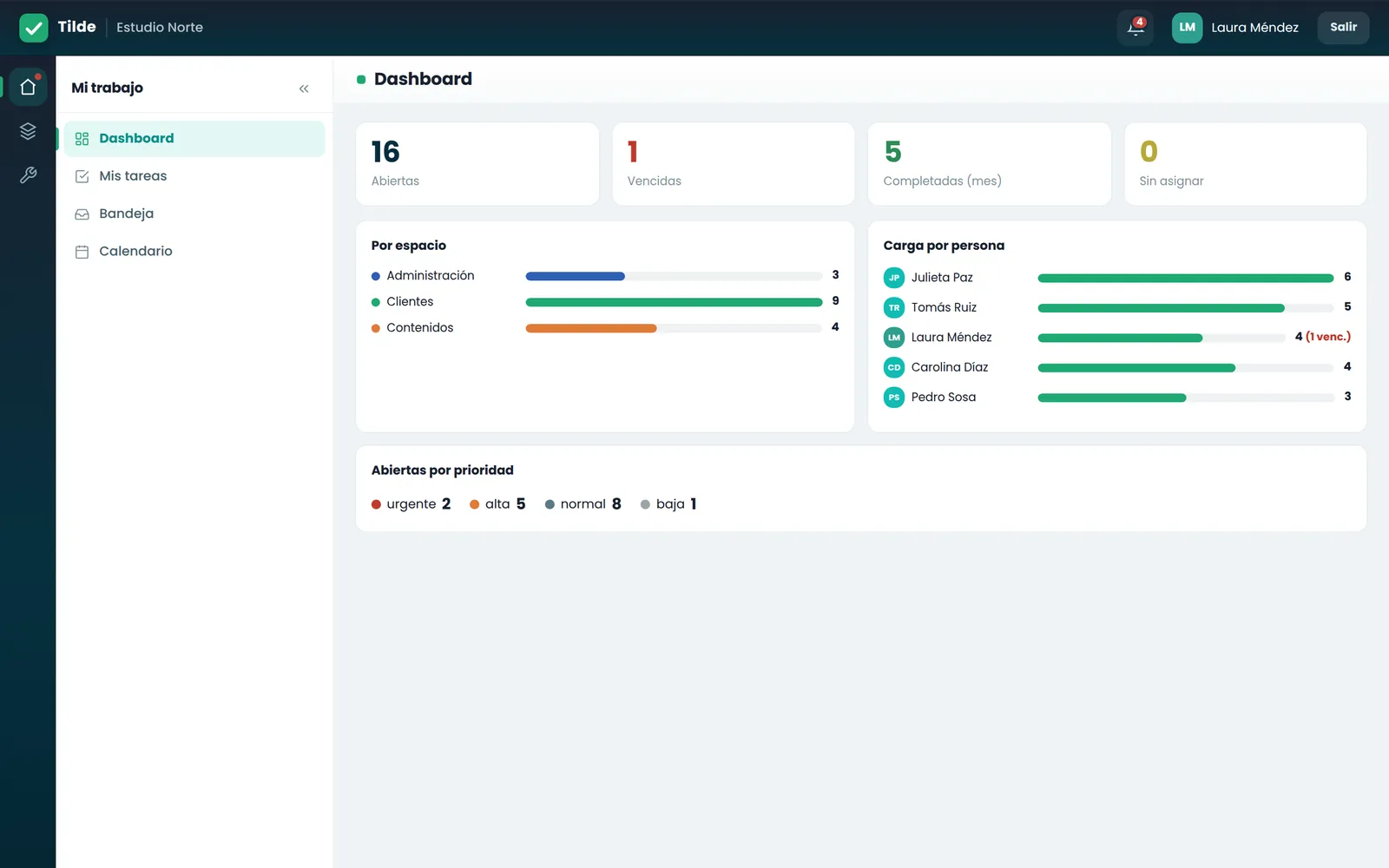Open Calendario in the sidebar
The height and width of the screenshot is (868, 1389).
194,251
